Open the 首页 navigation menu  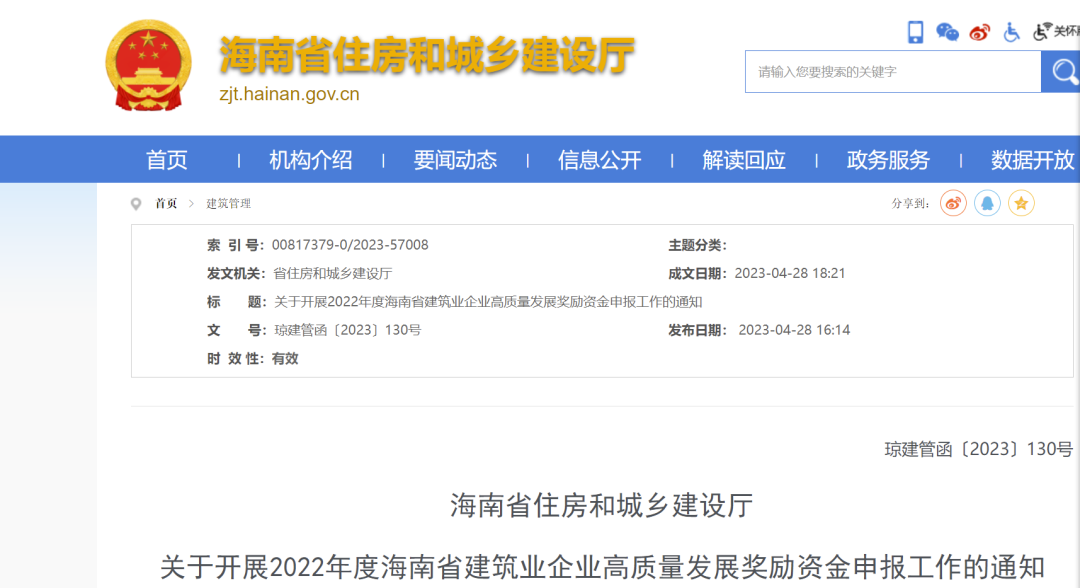coord(166,159)
